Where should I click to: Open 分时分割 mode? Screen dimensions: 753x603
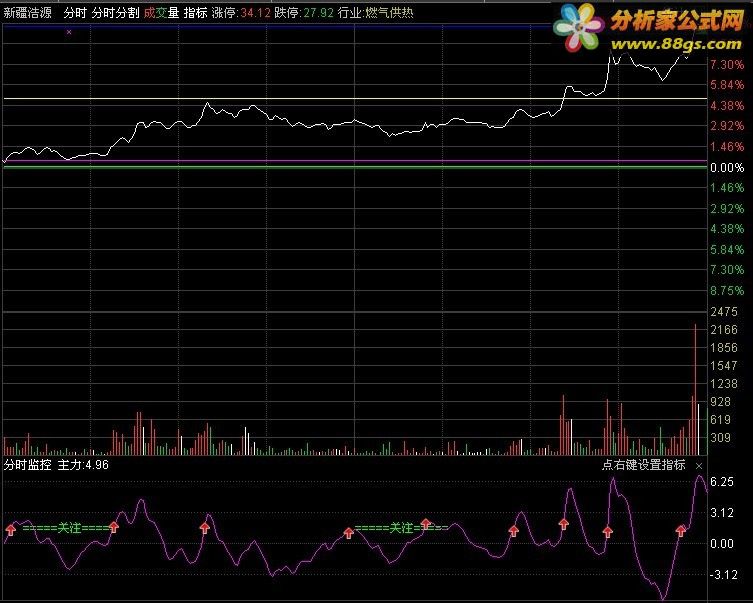[x=115, y=13]
